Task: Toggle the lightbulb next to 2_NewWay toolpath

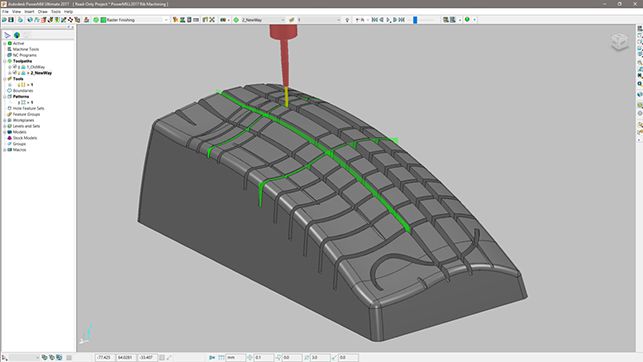Action: click(x=19, y=73)
